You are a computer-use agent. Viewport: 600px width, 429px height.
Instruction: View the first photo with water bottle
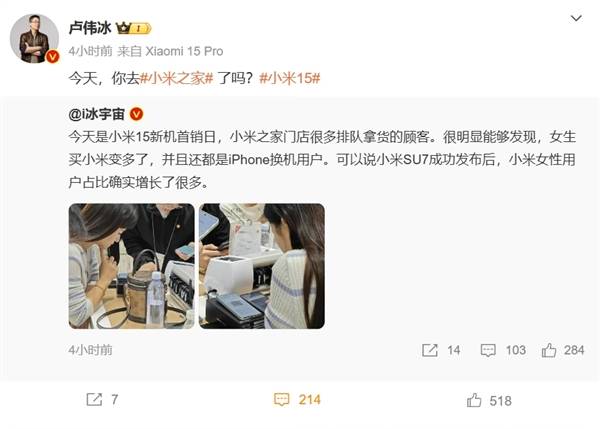pos(132,266)
